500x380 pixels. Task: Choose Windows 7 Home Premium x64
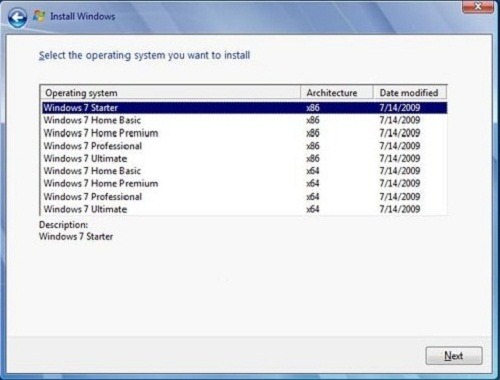(x=245, y=183)
